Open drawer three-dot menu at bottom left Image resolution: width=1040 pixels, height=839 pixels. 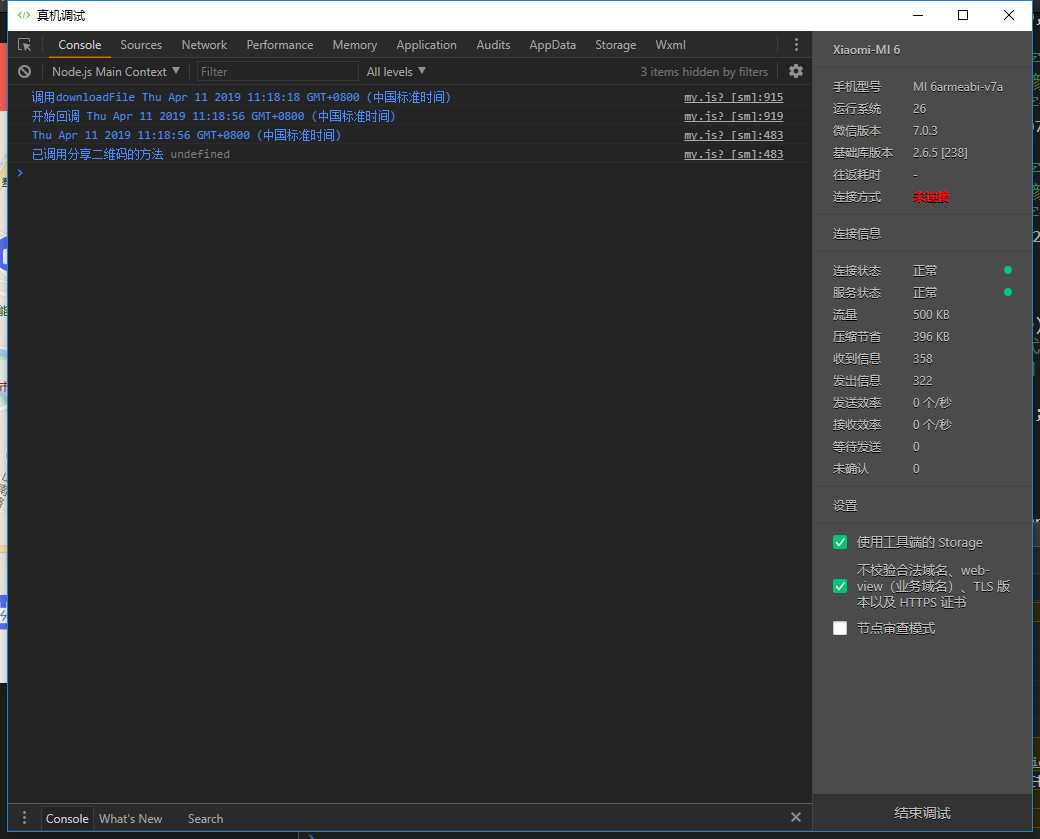click(x=25, y=818)
